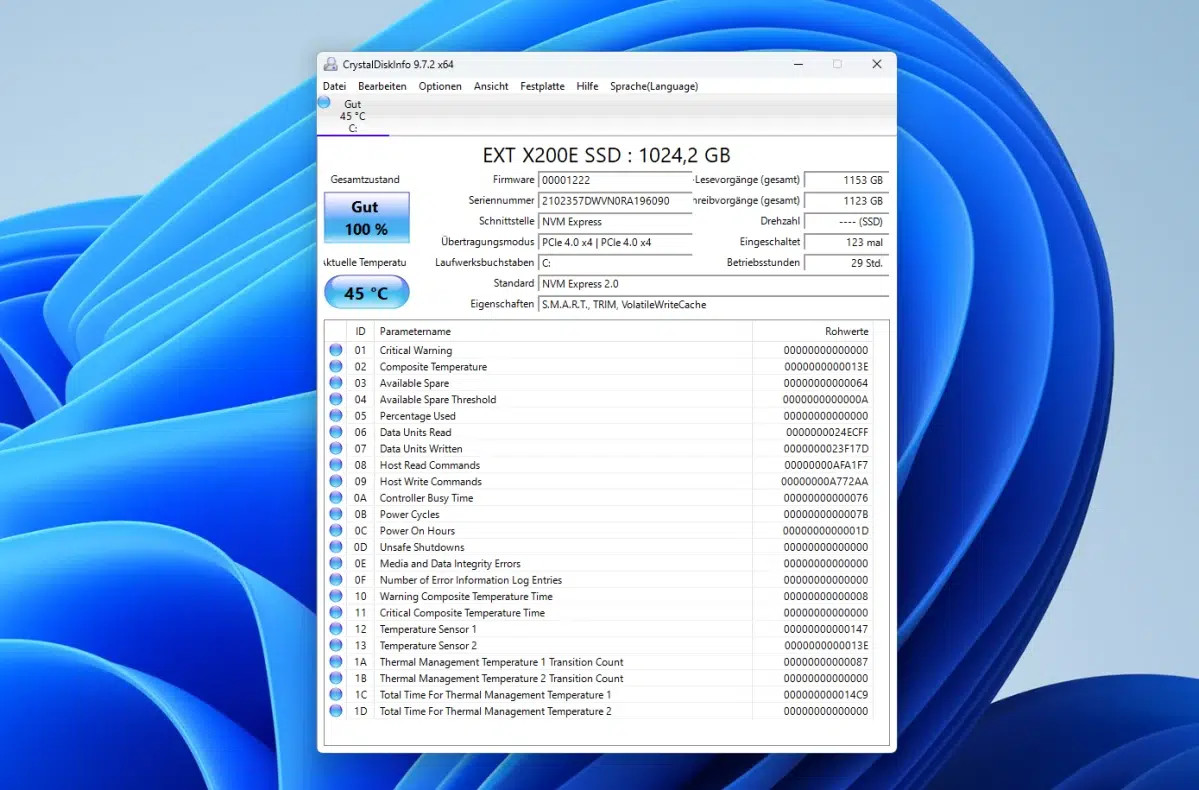
Task: Click the Laufwerksbuchstaben field C:
Action: pyautogui.click(x=615, y=263)
